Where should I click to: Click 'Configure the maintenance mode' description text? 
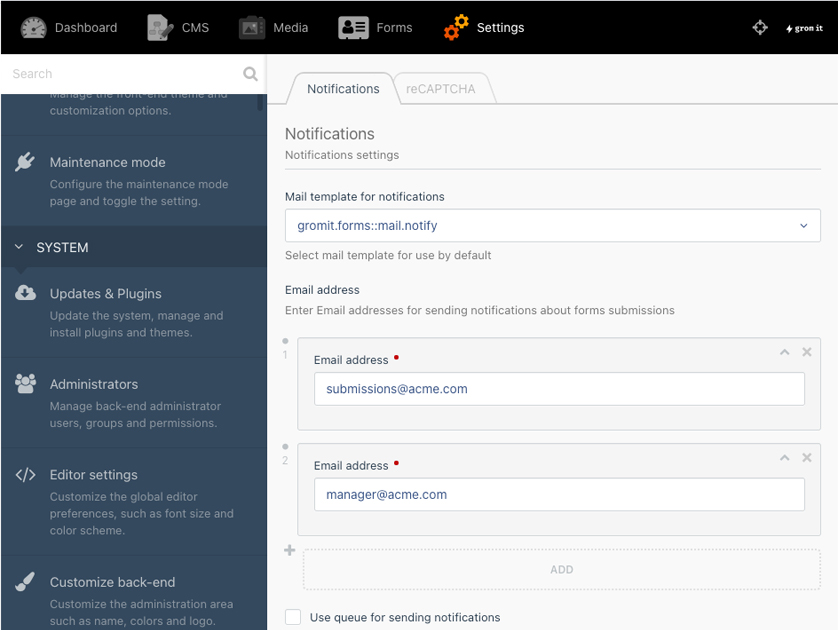[x=139, y=184]
